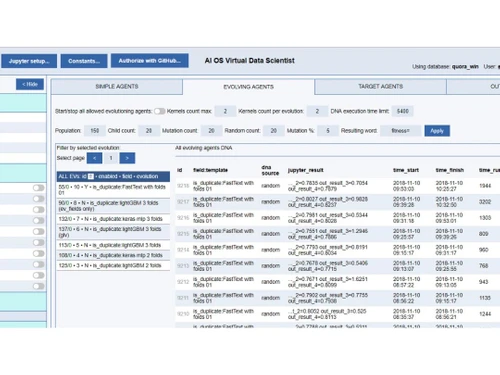
Task: Click time run value 1244
Action: coord(485,314)
